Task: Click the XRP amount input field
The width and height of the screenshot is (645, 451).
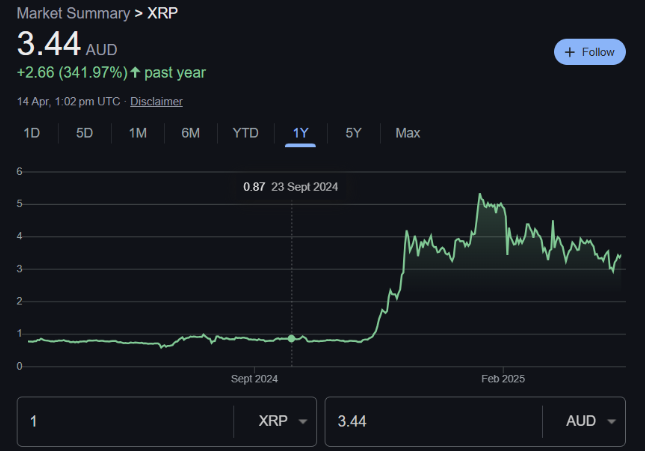Action: coord(125,421)
